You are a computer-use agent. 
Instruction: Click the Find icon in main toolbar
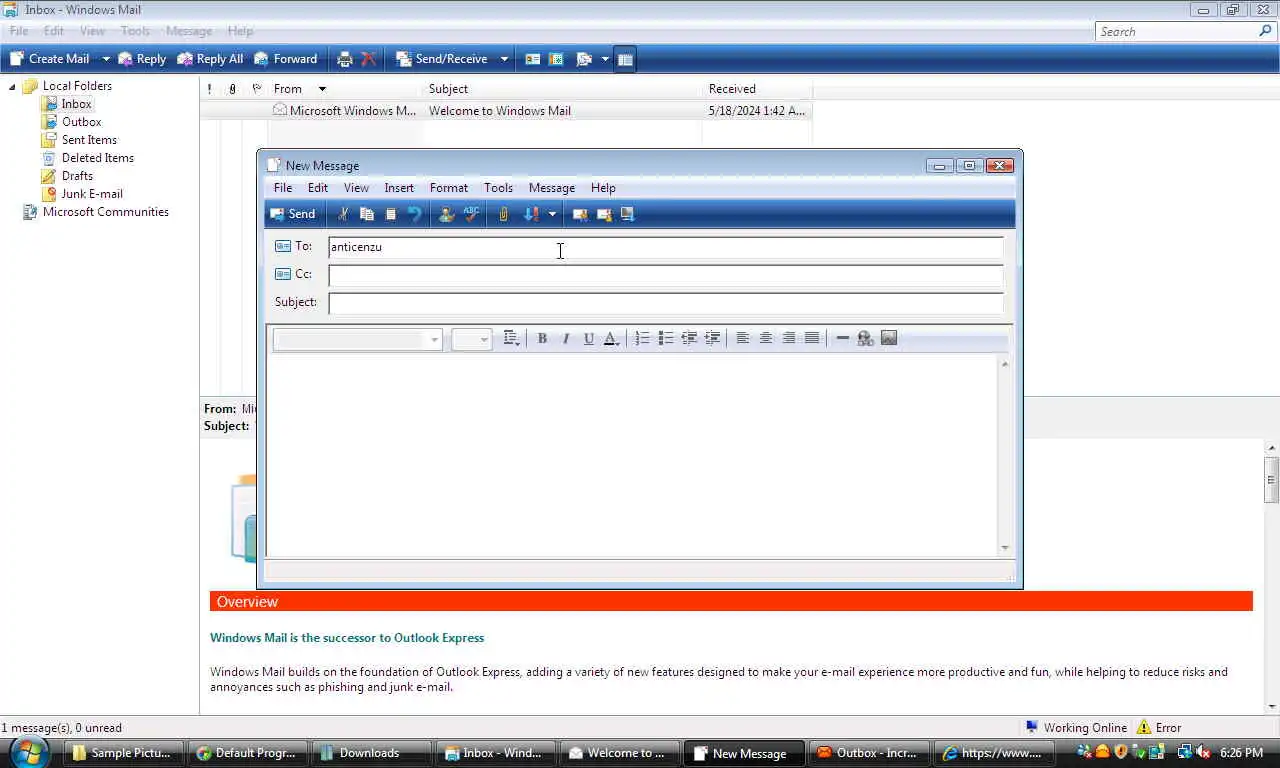click(x=584, y=59)
